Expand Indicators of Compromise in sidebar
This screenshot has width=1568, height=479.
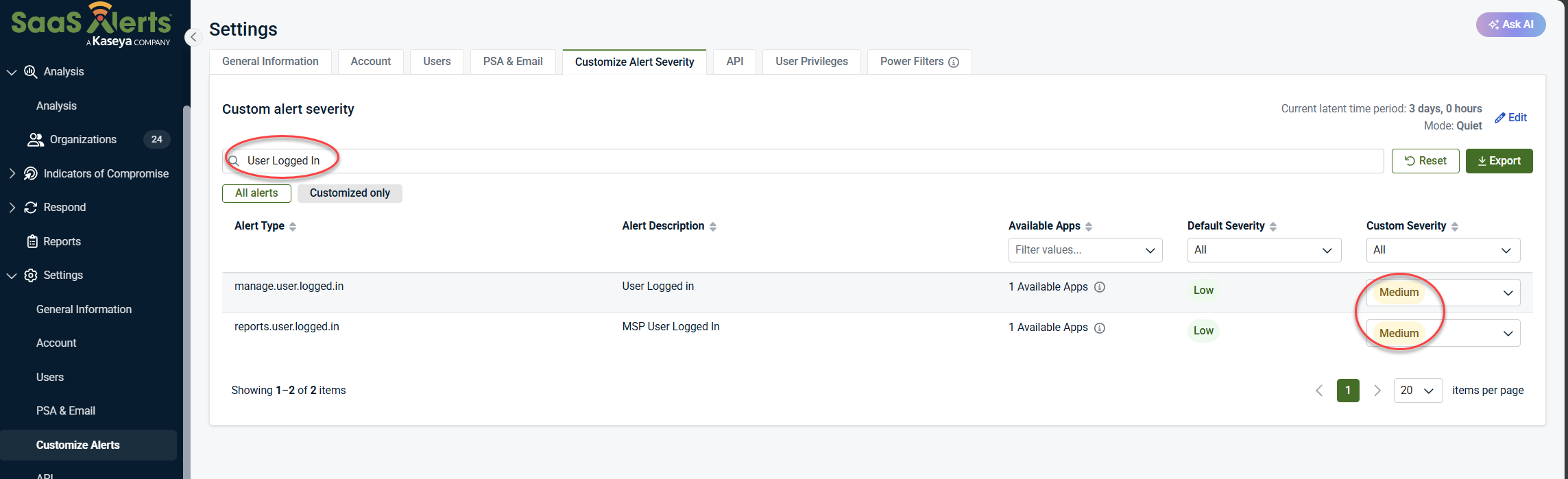point(12,173)
